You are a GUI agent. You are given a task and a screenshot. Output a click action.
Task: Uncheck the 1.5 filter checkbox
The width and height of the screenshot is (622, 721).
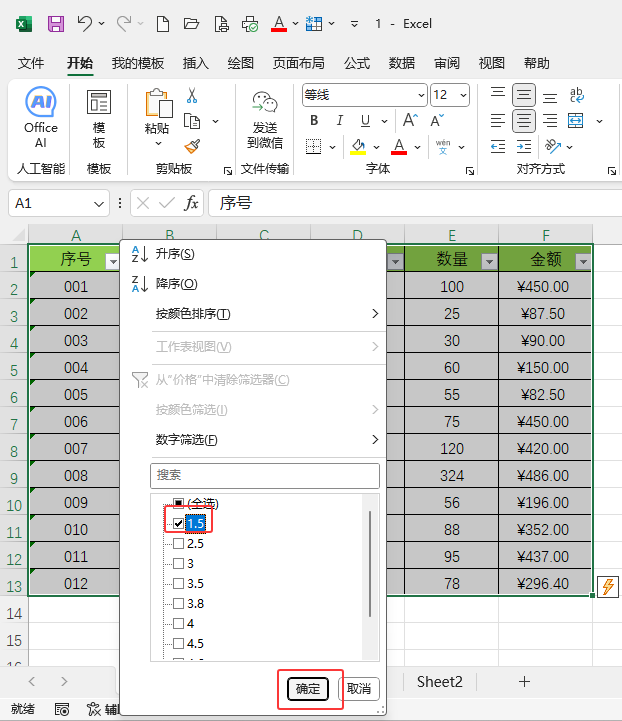178,523
